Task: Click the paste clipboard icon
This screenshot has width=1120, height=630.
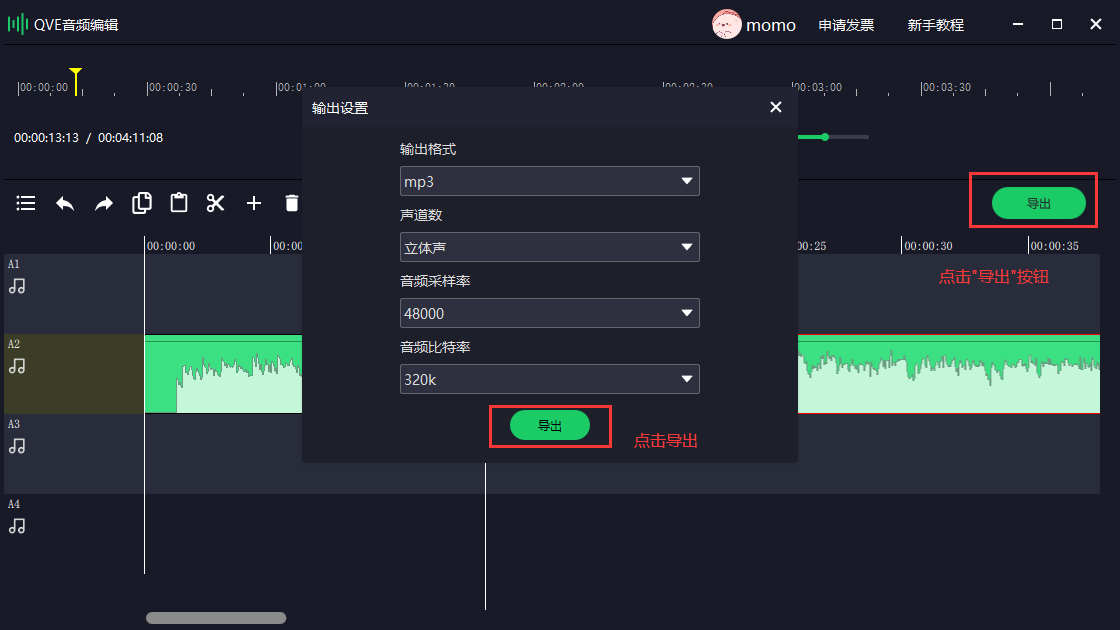Action: click(179, 203)
